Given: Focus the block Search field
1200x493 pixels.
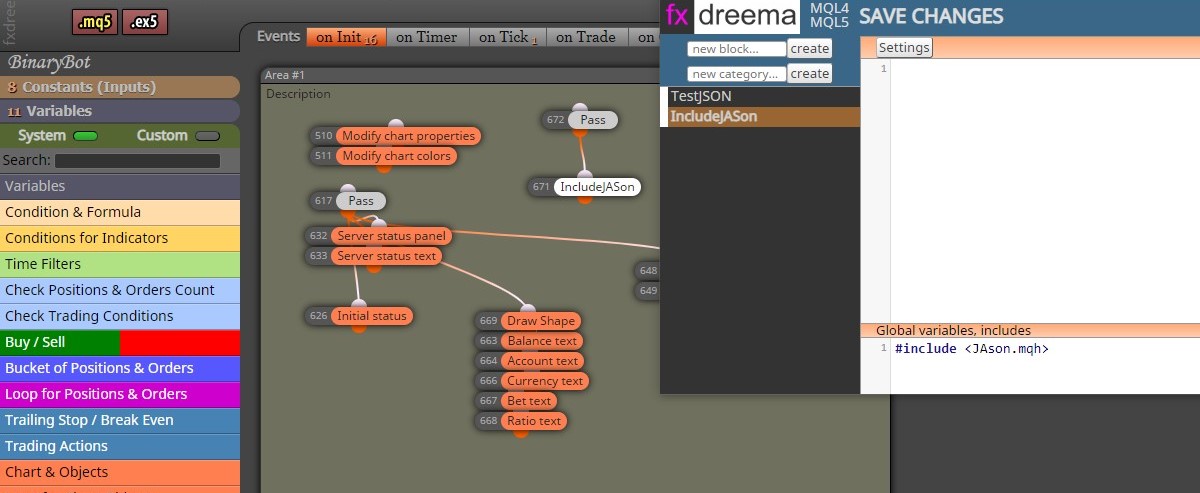Looking at the screenshot, I should [137, 160].
